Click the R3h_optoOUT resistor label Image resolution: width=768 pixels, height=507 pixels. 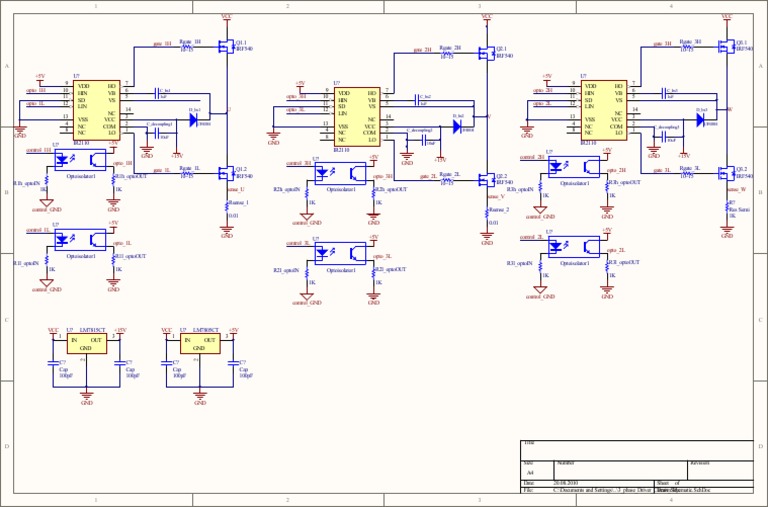coord(624,183)
